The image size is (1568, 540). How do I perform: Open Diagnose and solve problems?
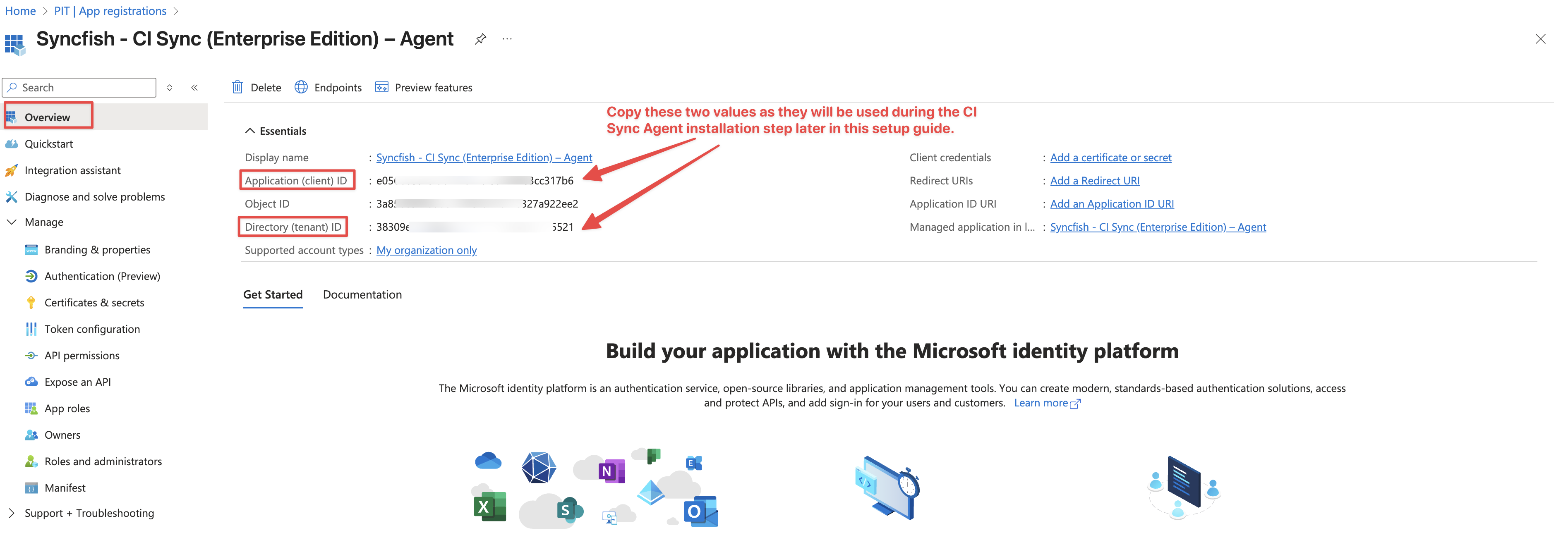tap(94, 197)
